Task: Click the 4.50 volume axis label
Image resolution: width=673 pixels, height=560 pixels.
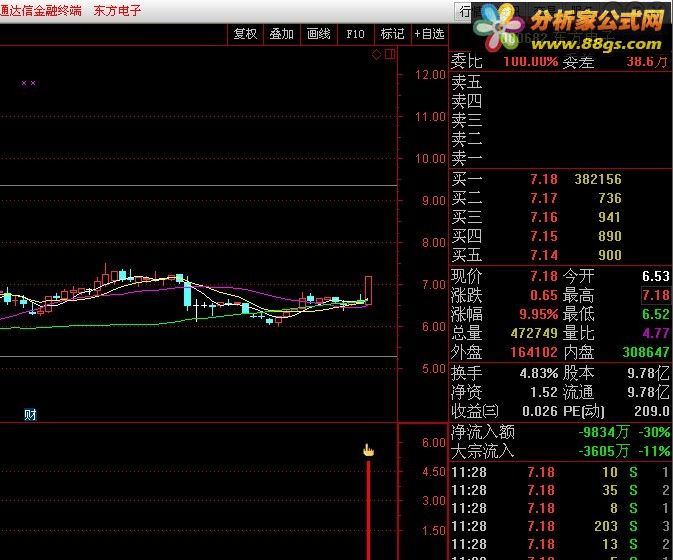Action: coord(434,472)
